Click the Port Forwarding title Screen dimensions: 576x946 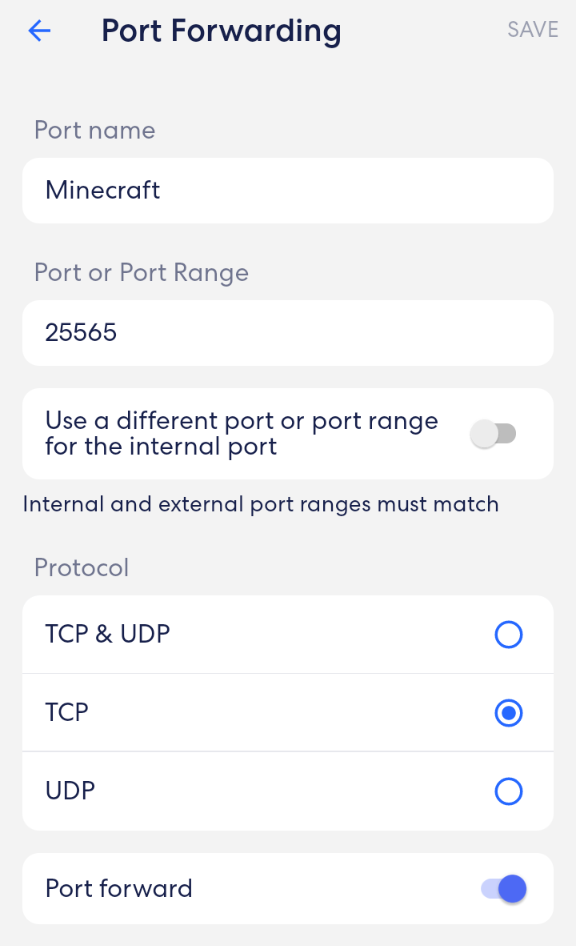click(x=221, y=31)
